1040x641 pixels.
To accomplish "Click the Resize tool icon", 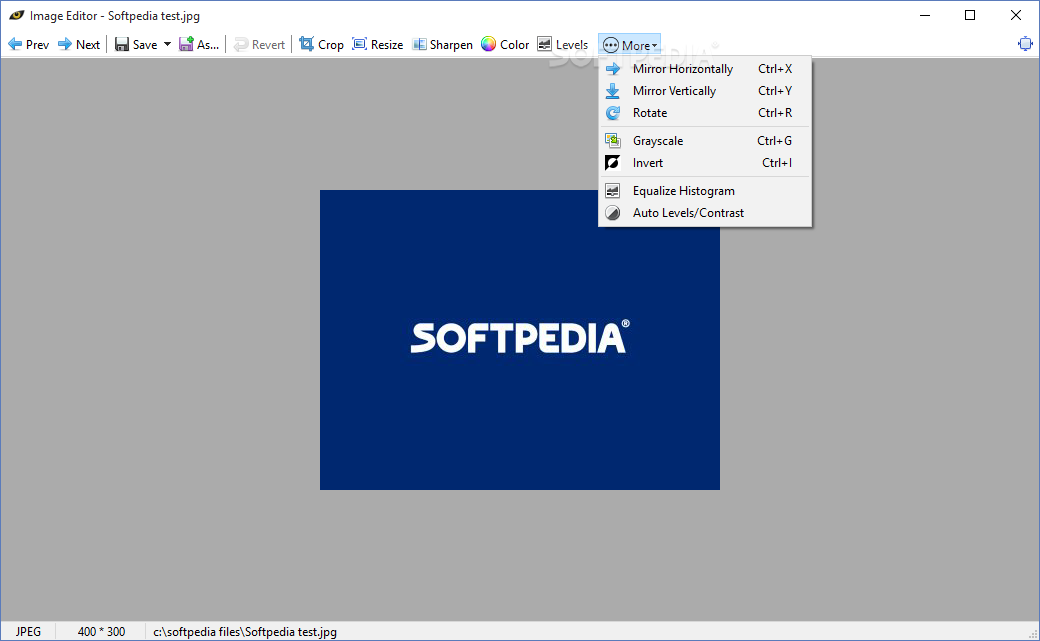I will 359,44.
